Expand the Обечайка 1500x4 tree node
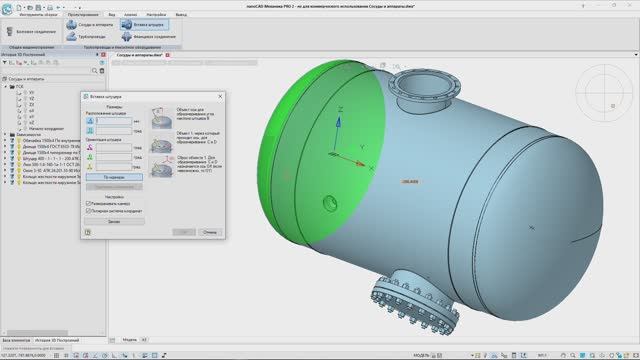 tap(6, 140)
